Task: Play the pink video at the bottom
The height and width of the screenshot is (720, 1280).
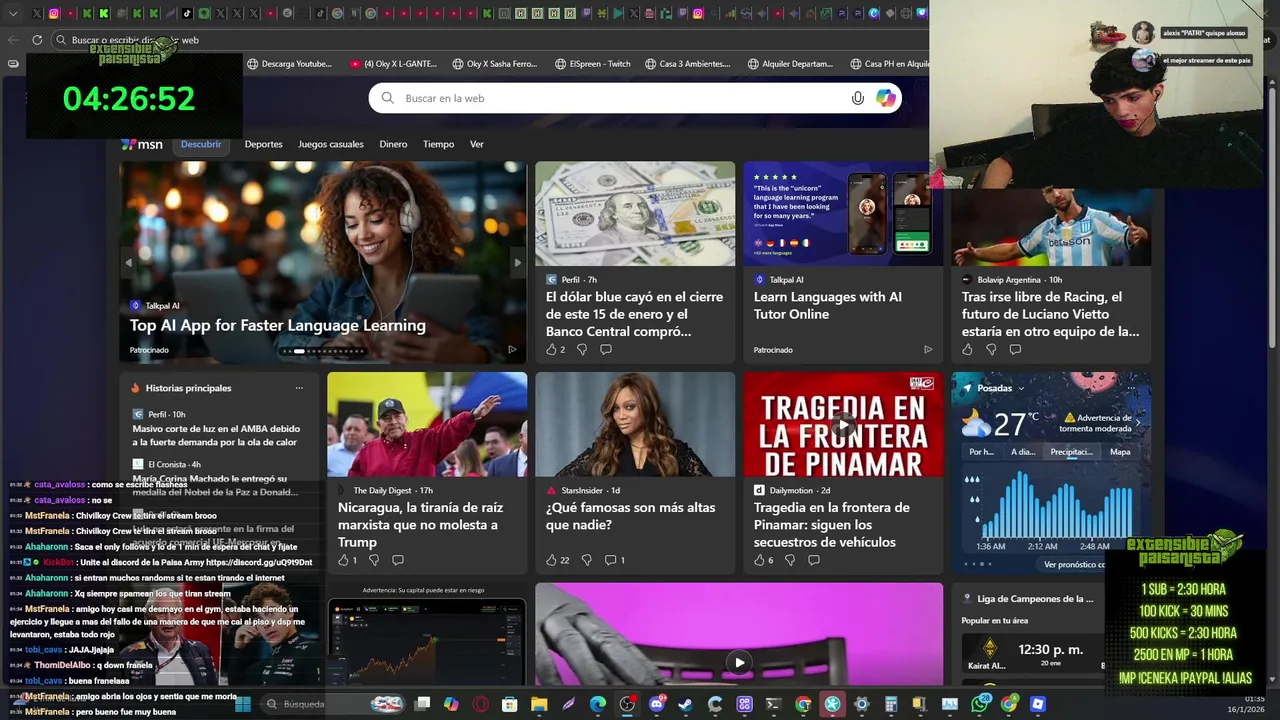Action: pos(739,662)
